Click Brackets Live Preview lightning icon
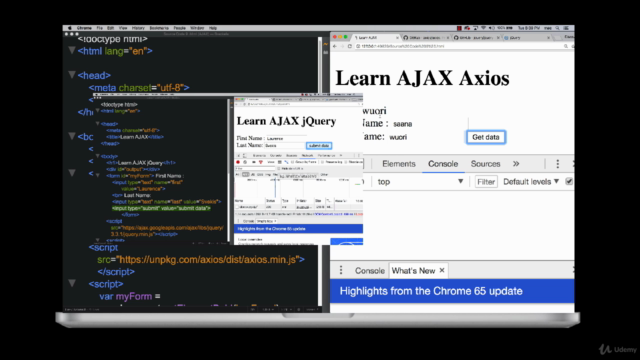This screenshot has width=640, height=360. (326, 44)
